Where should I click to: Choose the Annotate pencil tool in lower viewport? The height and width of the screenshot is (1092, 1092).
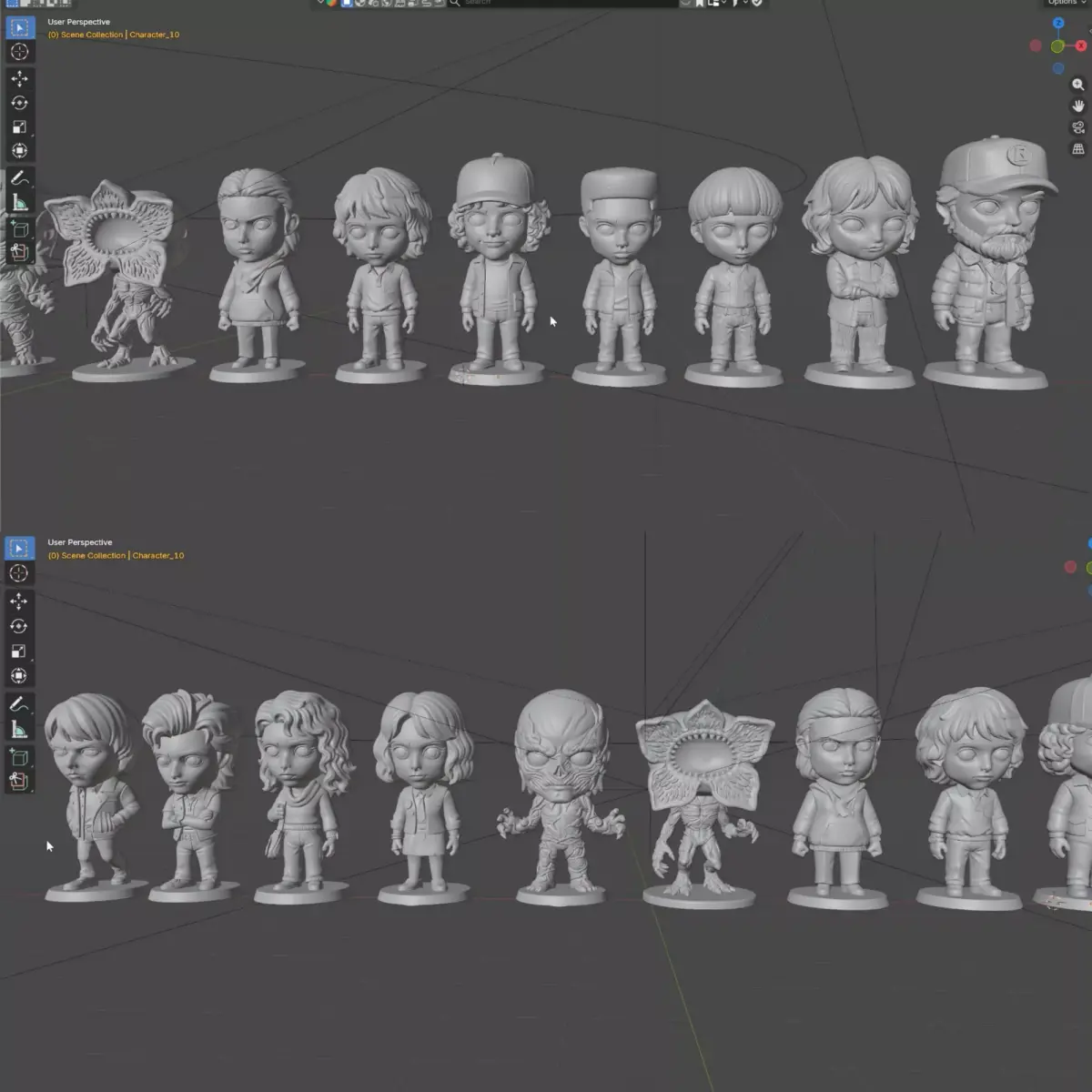point(19,704)
